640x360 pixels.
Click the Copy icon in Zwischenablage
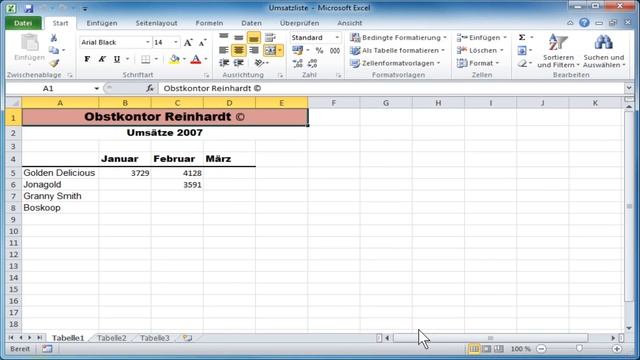(x=53, y=50)
